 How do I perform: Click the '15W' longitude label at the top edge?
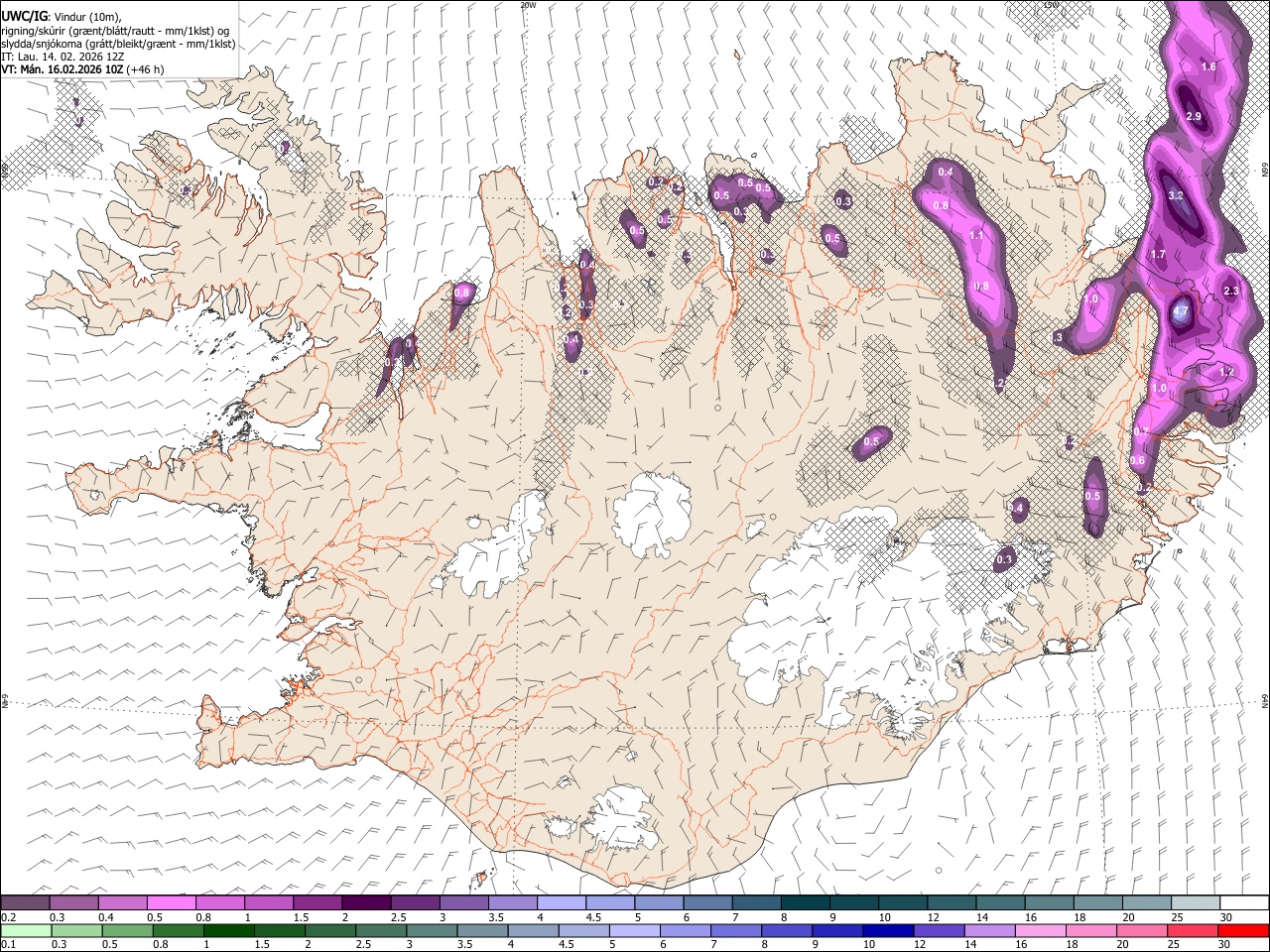(x=1051, y=5)
